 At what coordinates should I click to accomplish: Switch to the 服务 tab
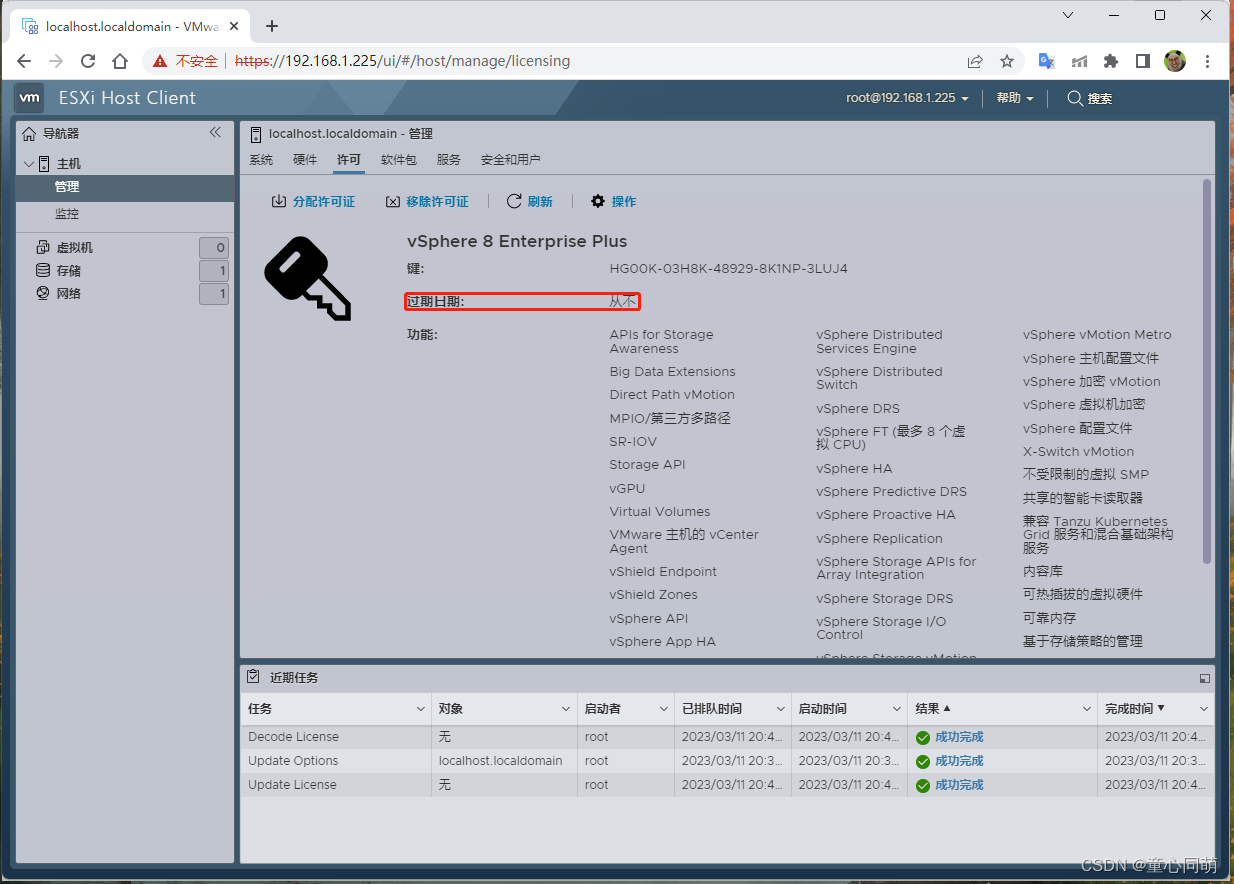(x=449, y=160)
